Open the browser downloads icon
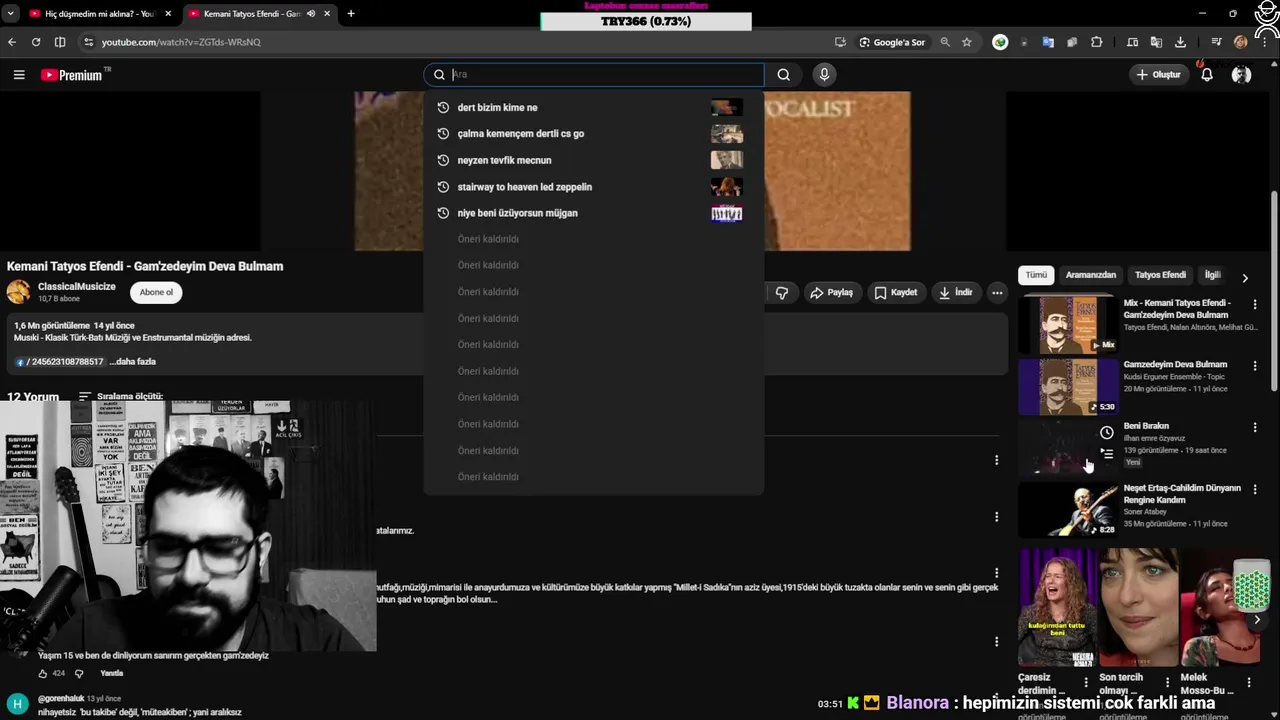Viewport: 1280px width, 720px height. click(1180, 42)
